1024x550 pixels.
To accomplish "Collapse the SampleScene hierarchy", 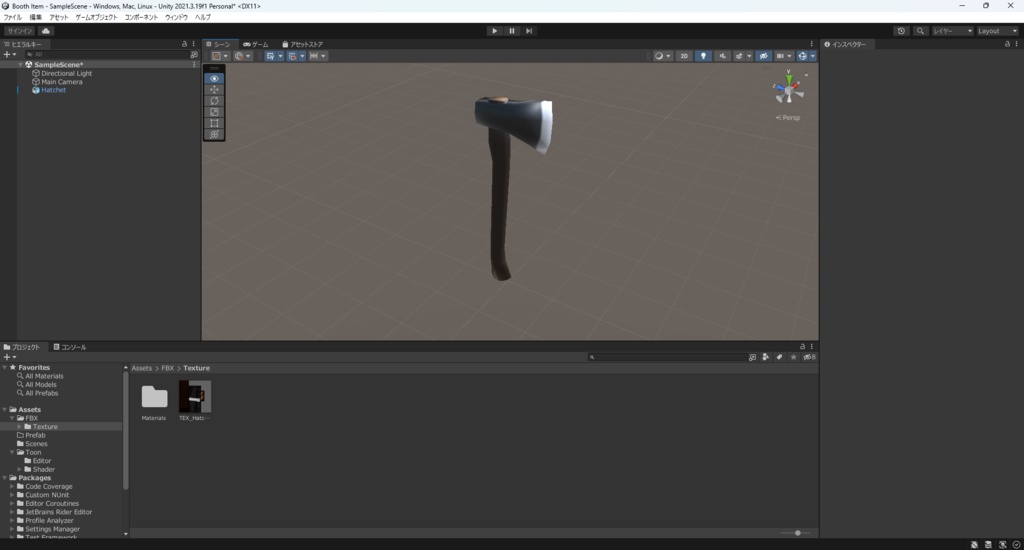I will [20, 65].
